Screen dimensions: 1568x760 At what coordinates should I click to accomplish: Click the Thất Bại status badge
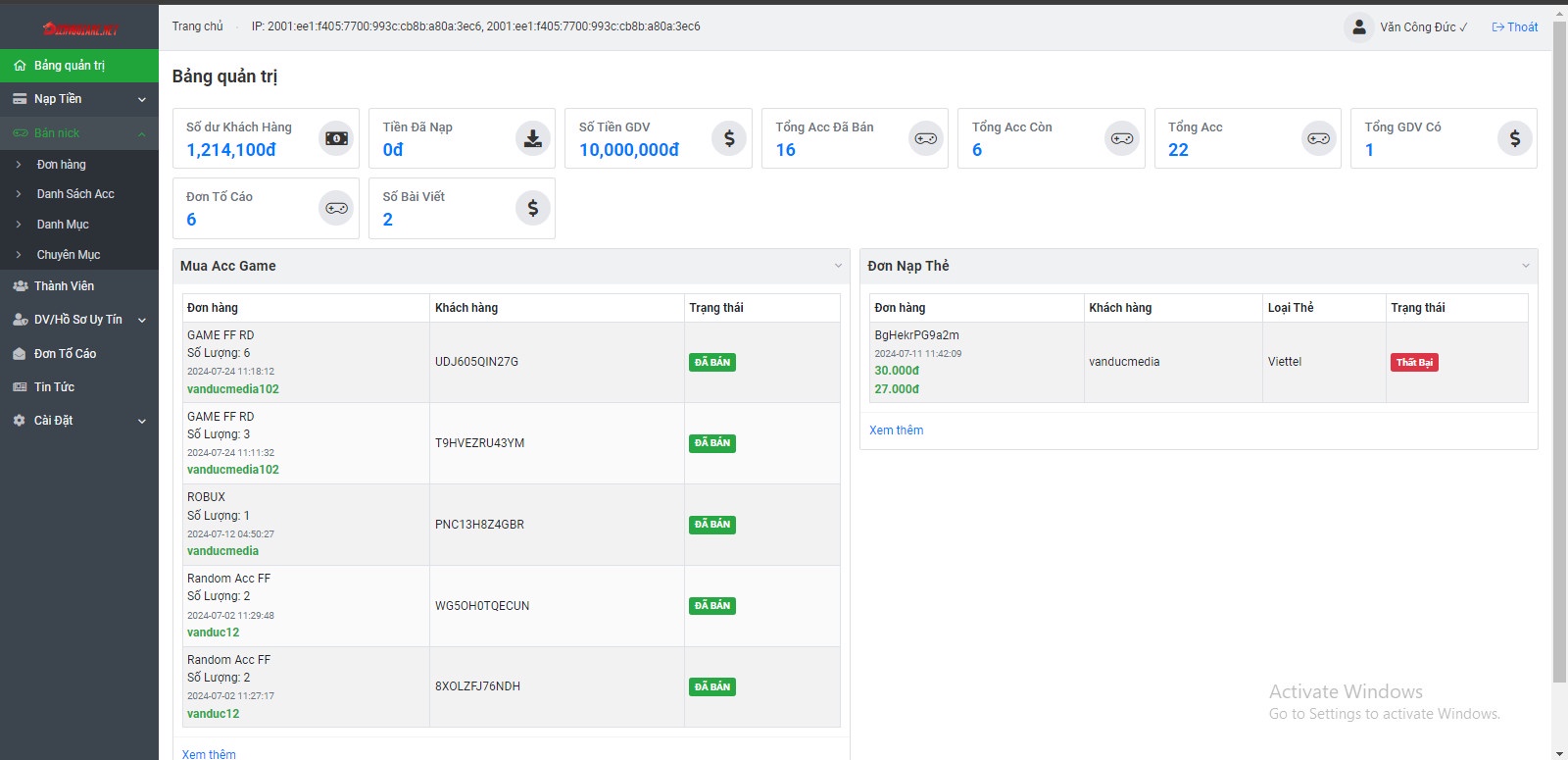coord(1414,363)
